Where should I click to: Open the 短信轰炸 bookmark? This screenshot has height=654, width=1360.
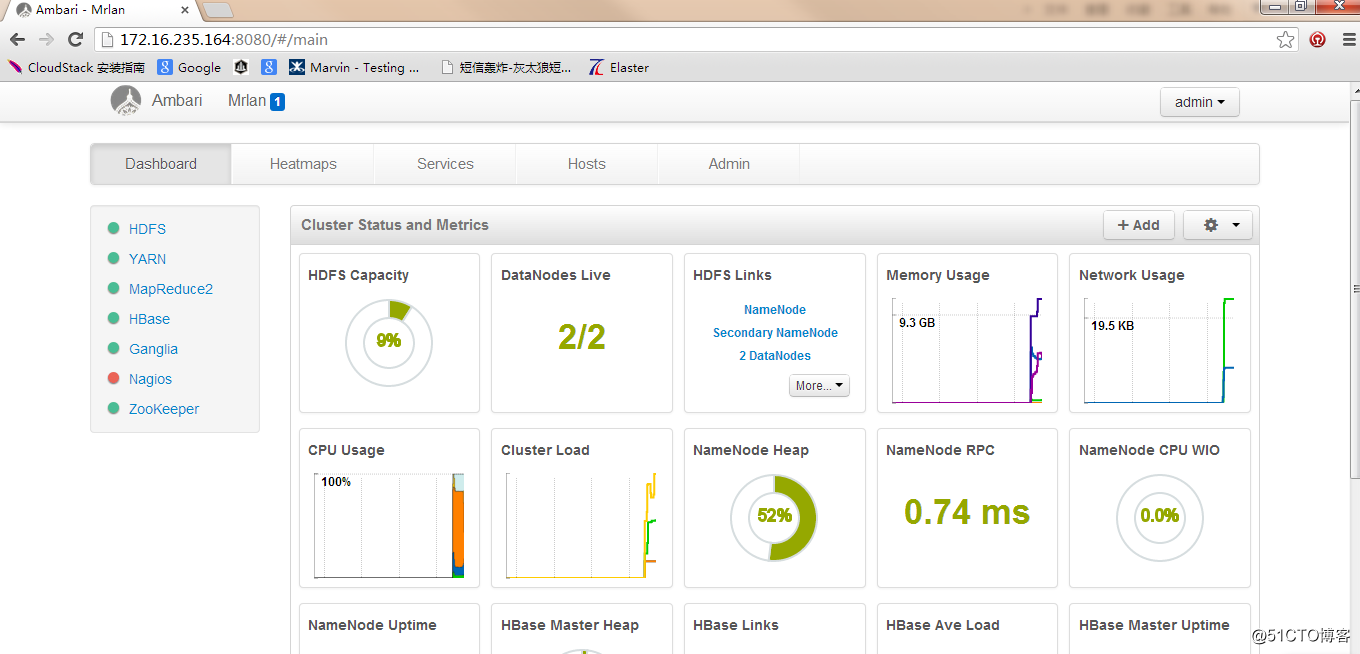(x=506, y=68)
